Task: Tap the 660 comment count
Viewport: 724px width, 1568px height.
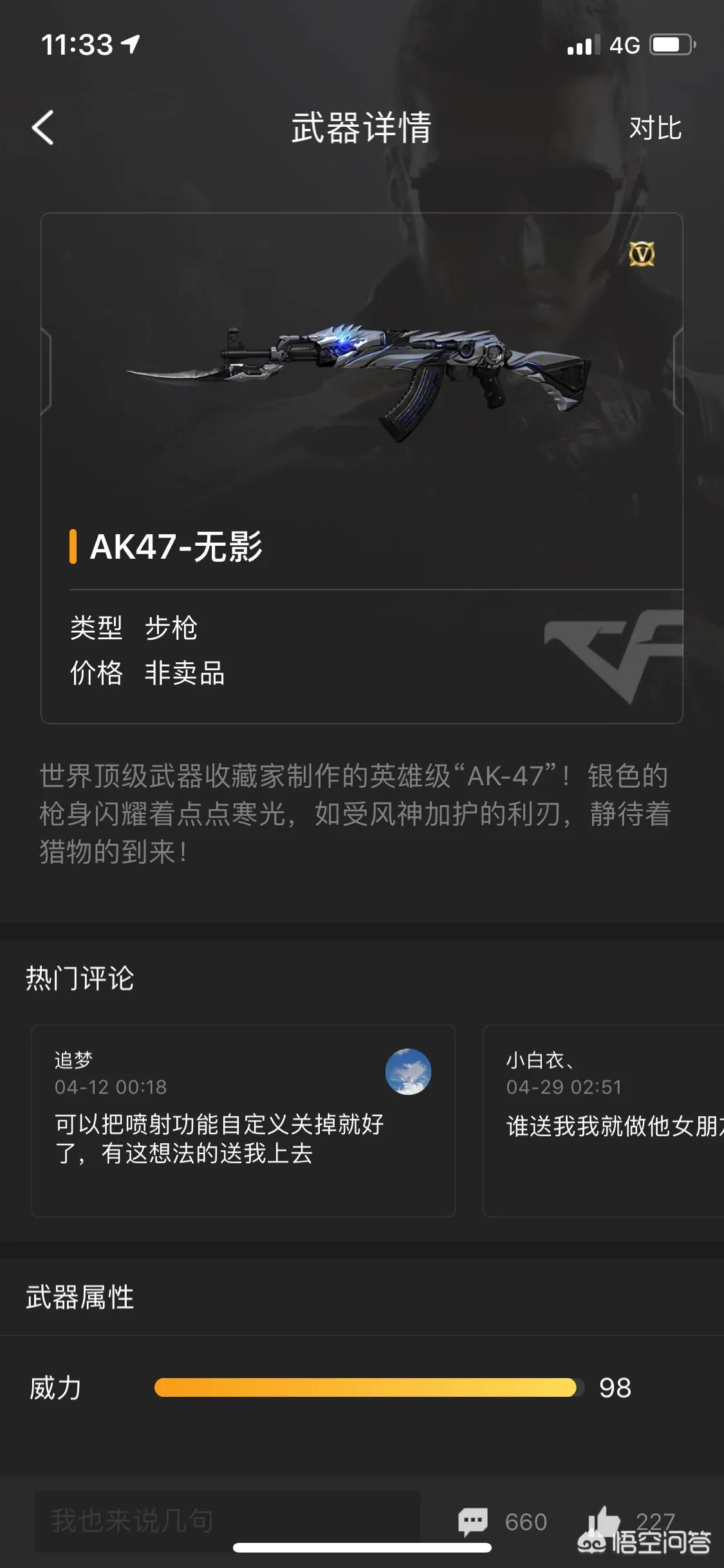Action: [x=526, y=1522]
